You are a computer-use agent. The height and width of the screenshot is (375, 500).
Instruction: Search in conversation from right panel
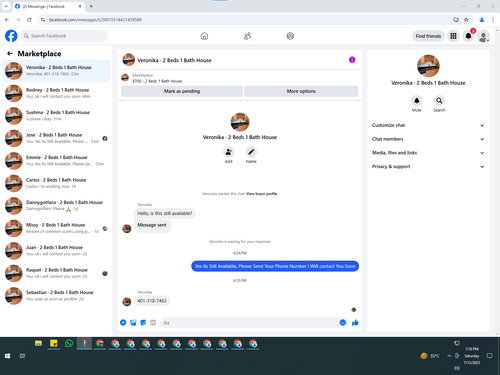[439, 100]
